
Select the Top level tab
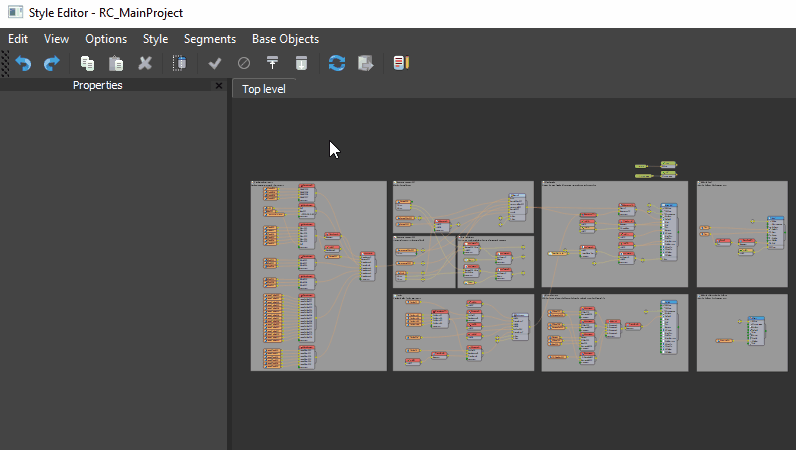(x=264, y=89)
